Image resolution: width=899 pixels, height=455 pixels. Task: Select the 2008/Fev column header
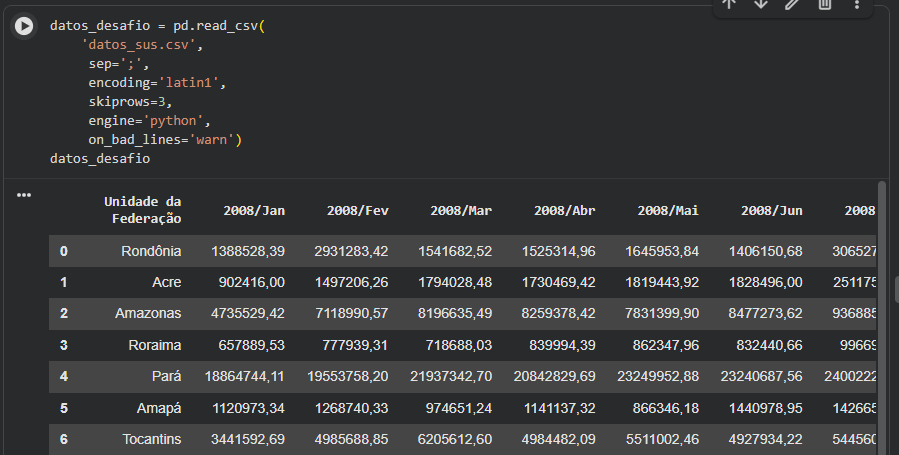click(x=357, y=211)
